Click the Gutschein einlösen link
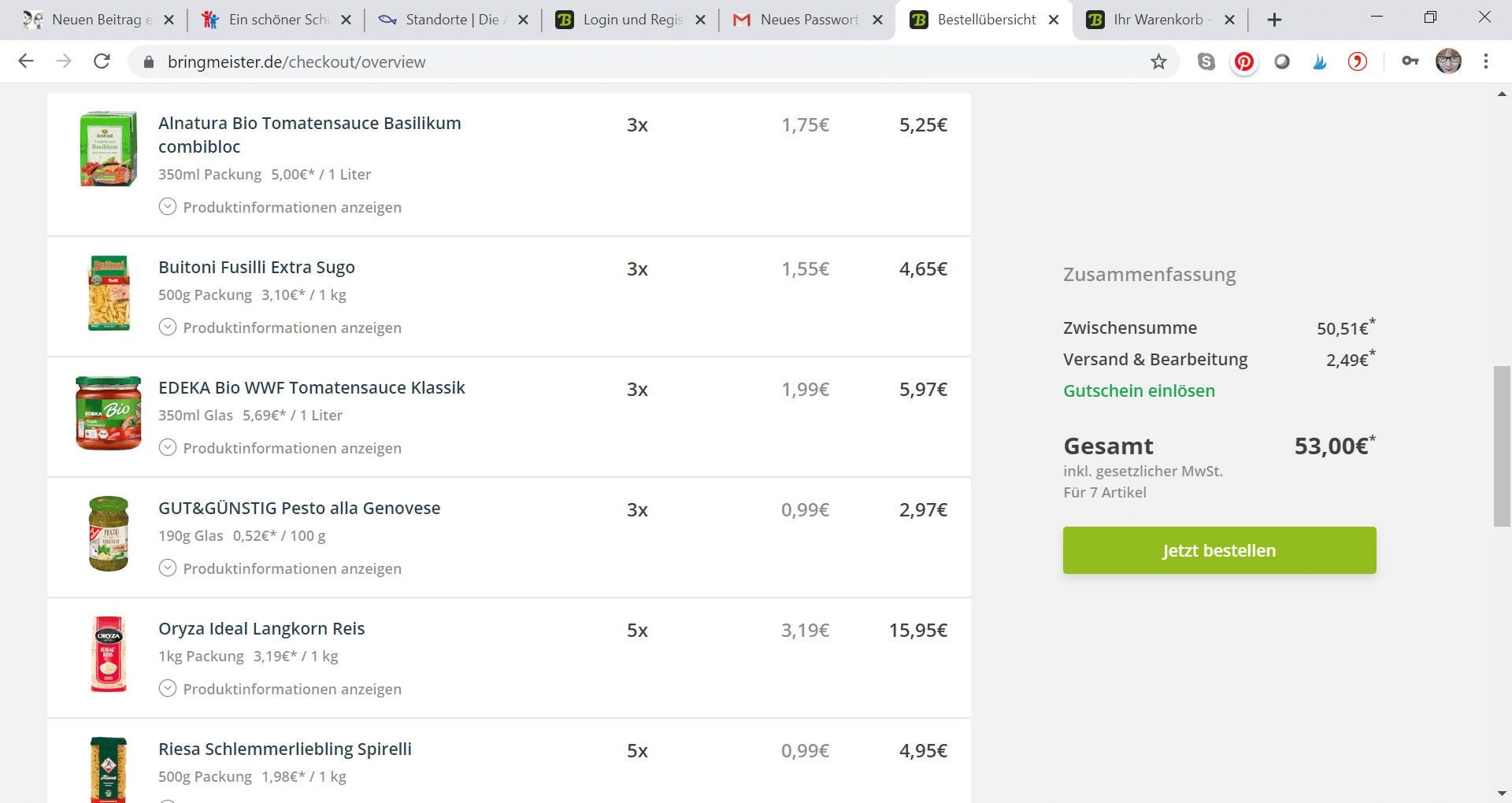The image size is (1512, 803). coord(1139,390)
